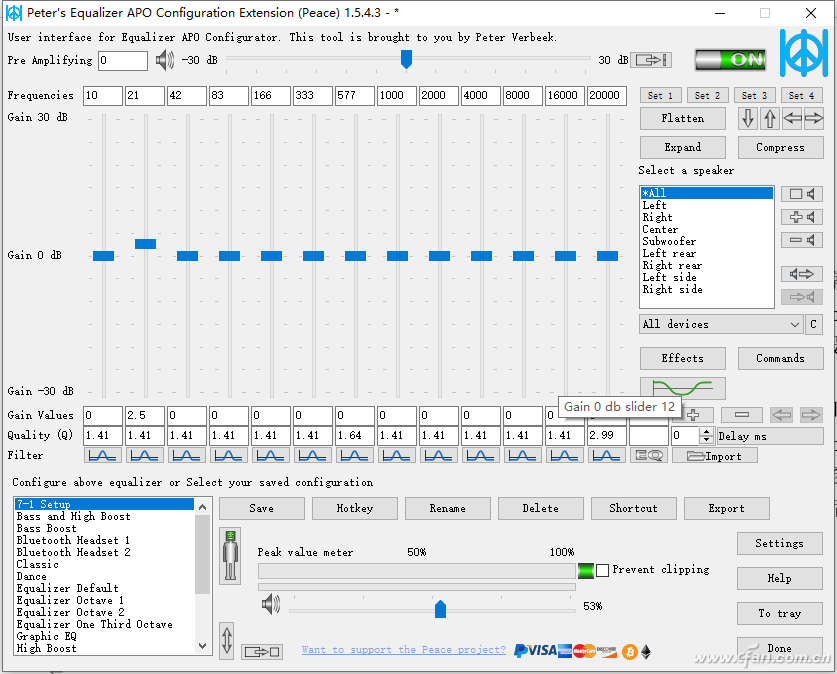This screenshot has width=837, height=674.
Task: Toggle the green ON power switch
Action: 731,60
